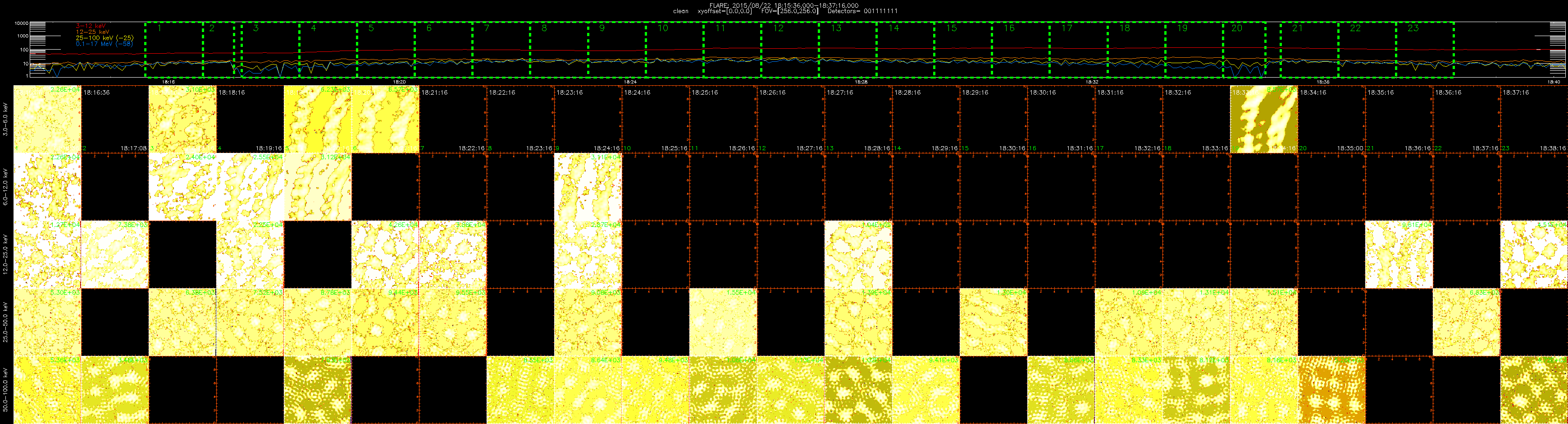Click the FLARE date and time title
Viewport: 1568px width, 424px height.
pyautogui.click(x=784, y=5)
